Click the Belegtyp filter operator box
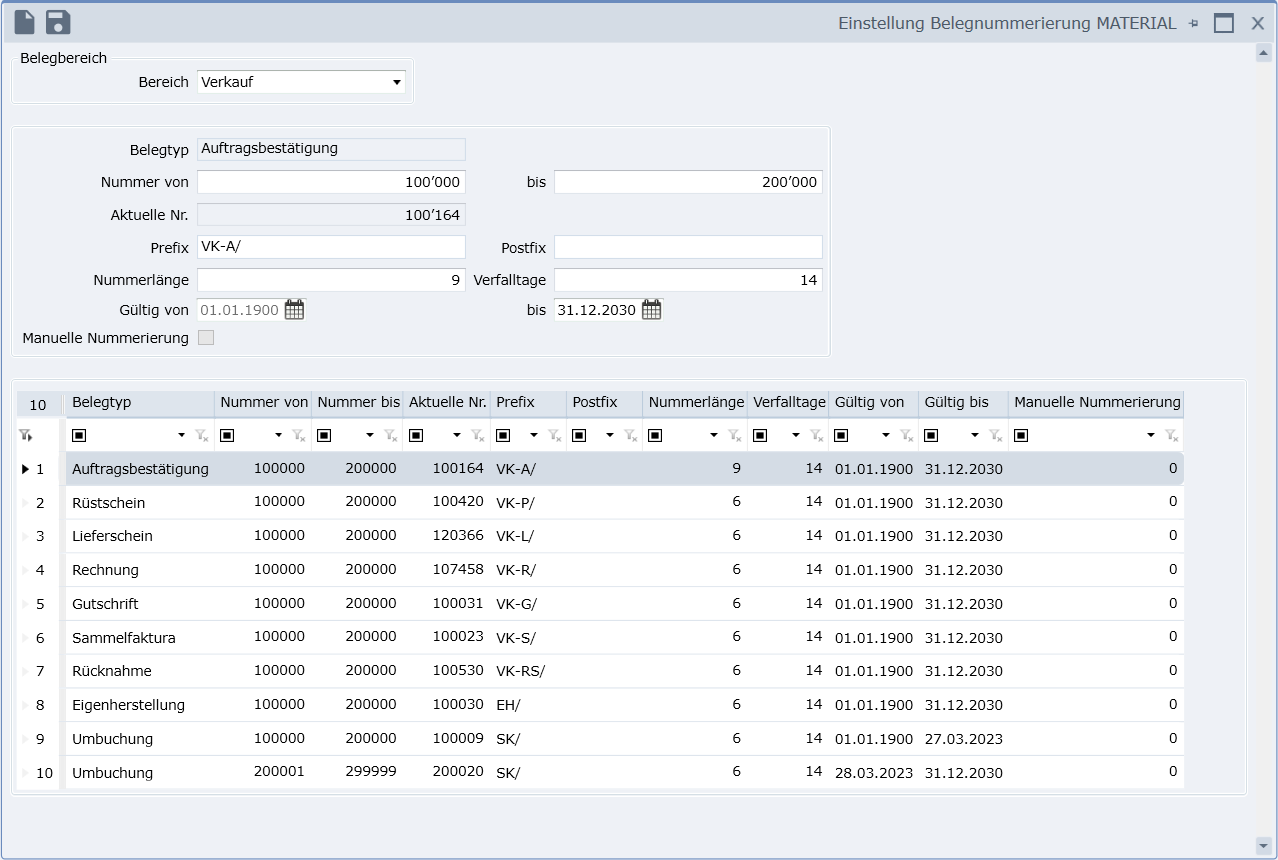The width and height of the screenshot is (1278, 860). coord(79,435)
